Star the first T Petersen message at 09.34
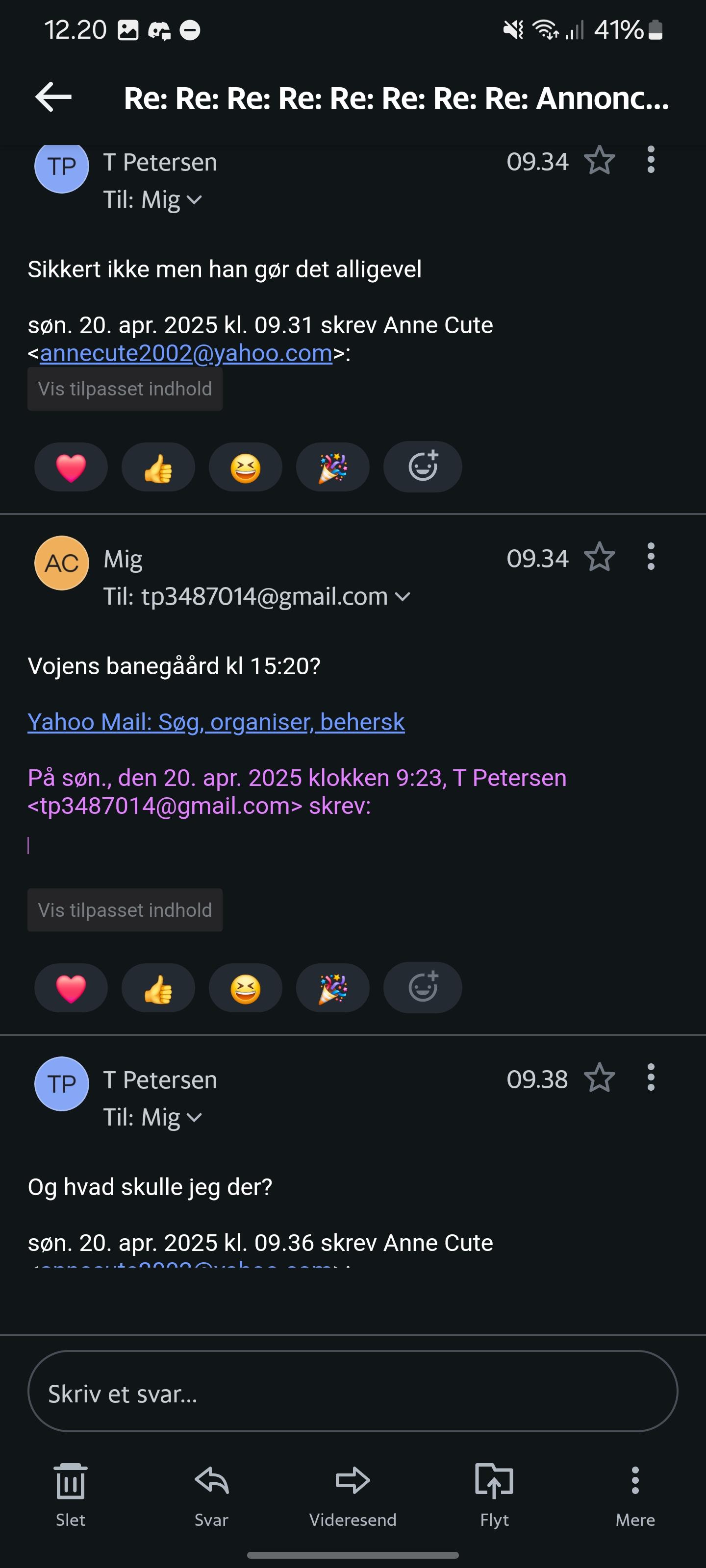This screenshot has width=706, height=1568. (600, 161)
